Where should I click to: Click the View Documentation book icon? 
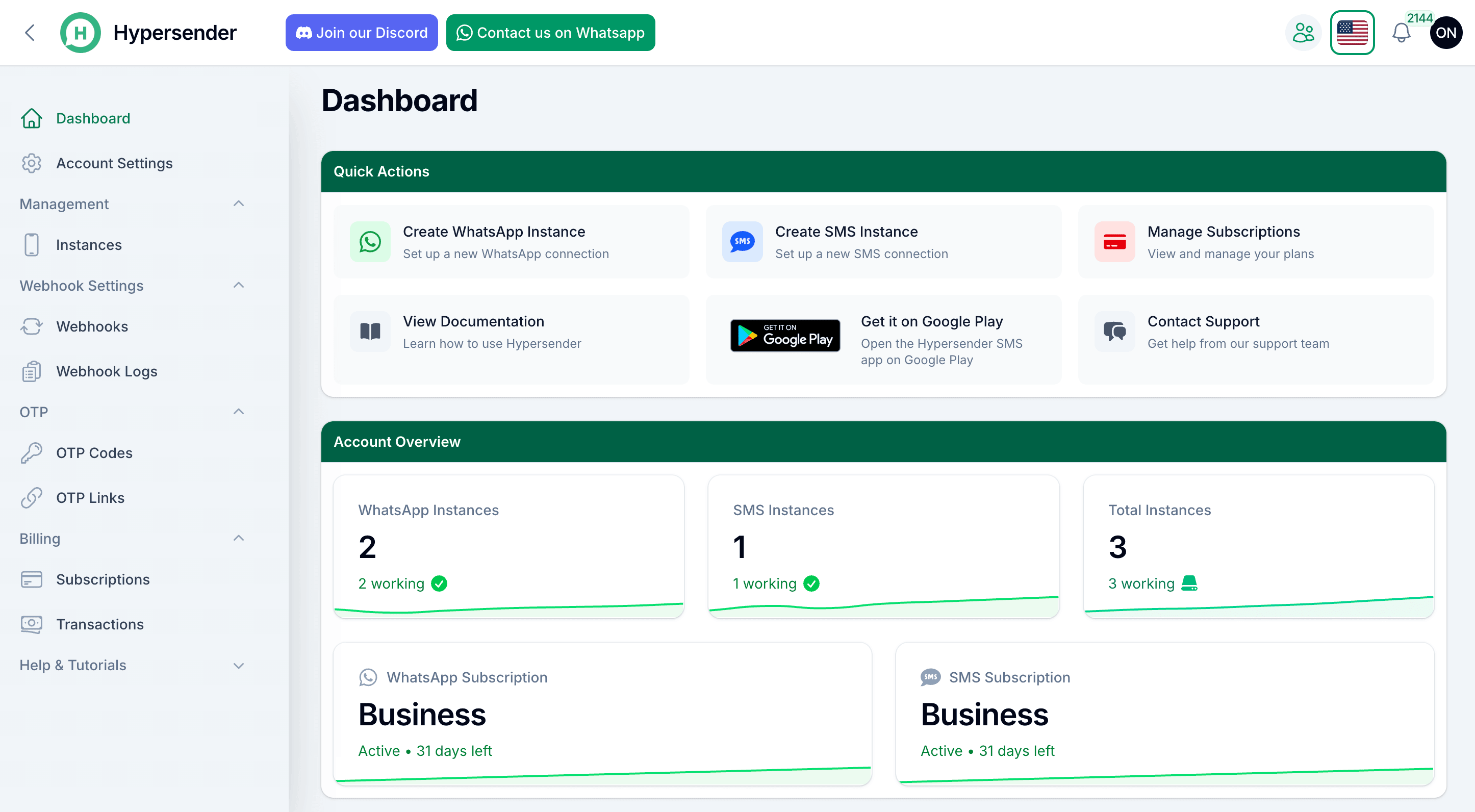(x=370, y=332)
